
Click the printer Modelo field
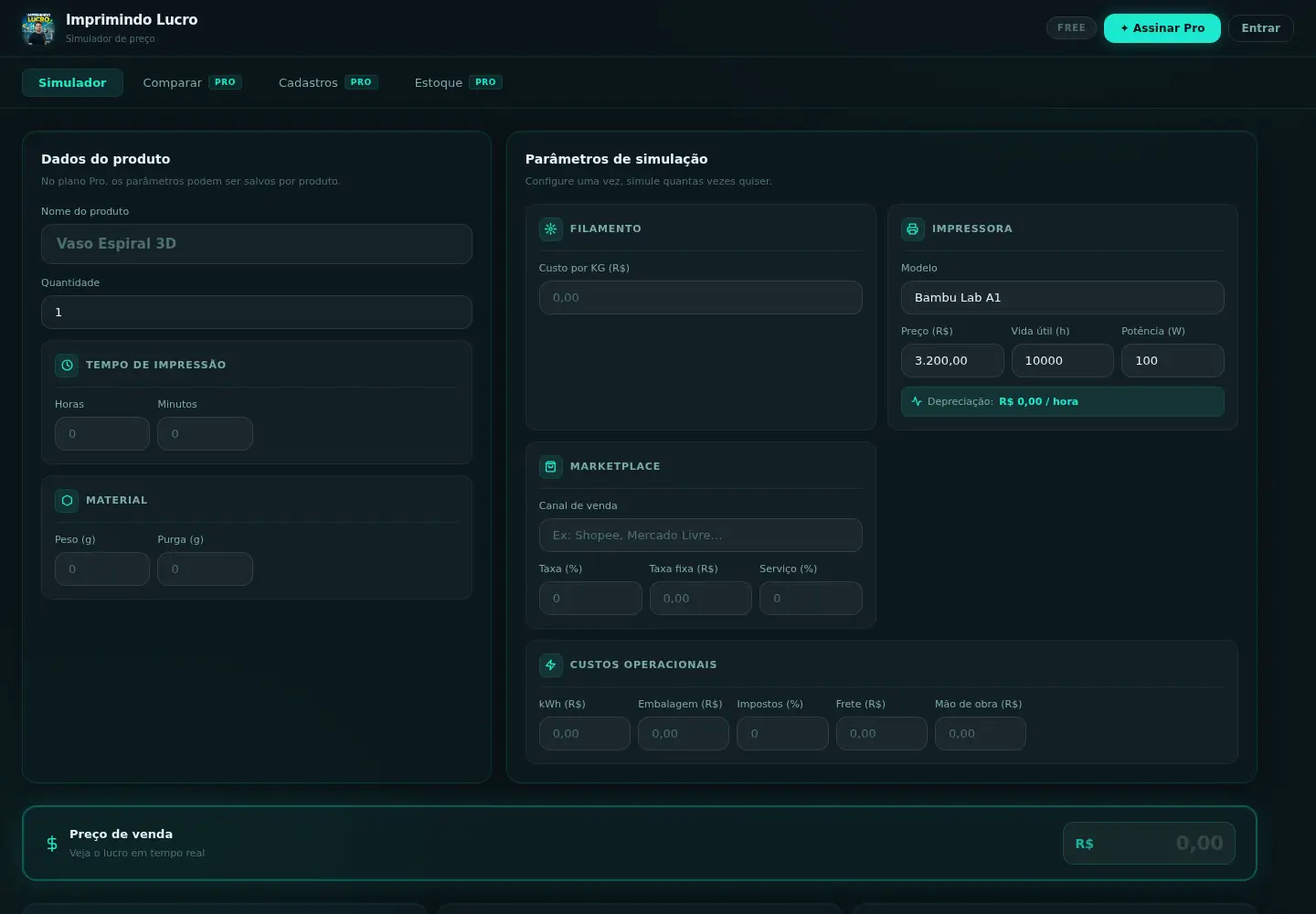point(1063,298)
